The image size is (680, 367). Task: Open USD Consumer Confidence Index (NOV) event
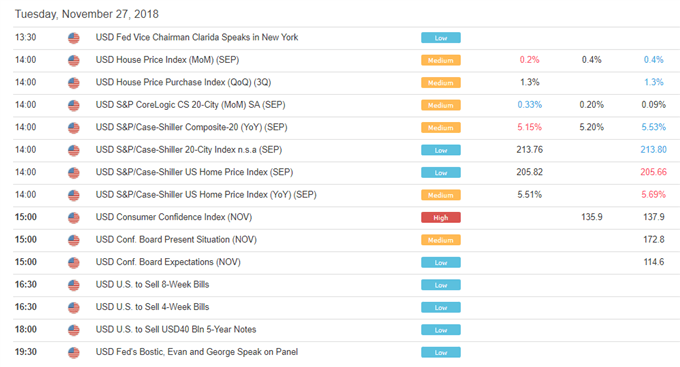point(173,217)
